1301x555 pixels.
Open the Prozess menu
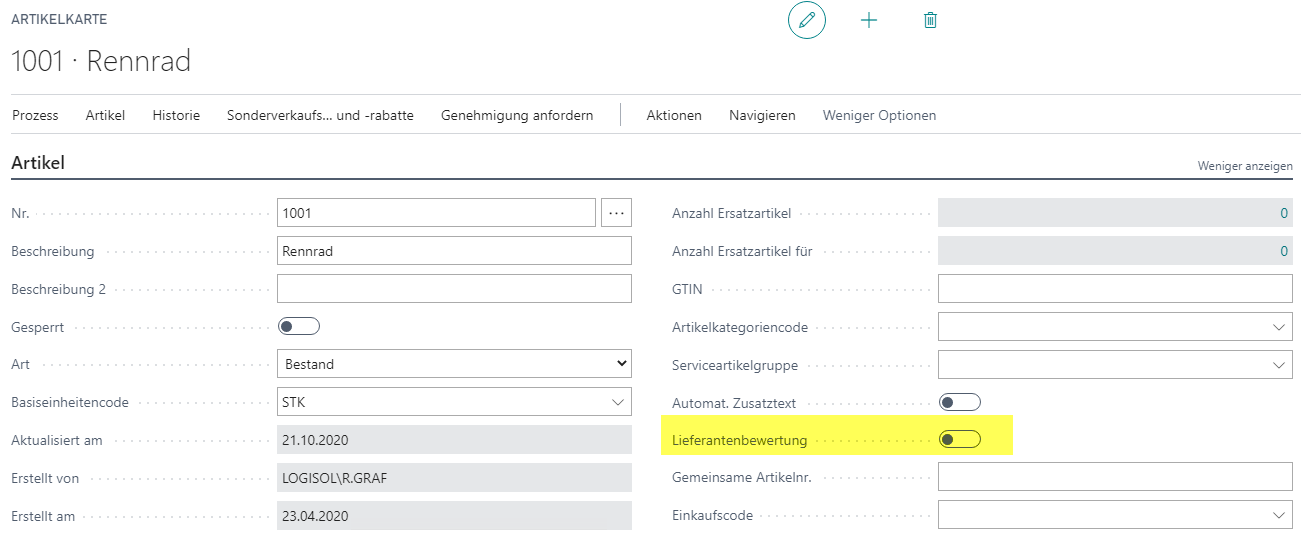tap(35, 115)
